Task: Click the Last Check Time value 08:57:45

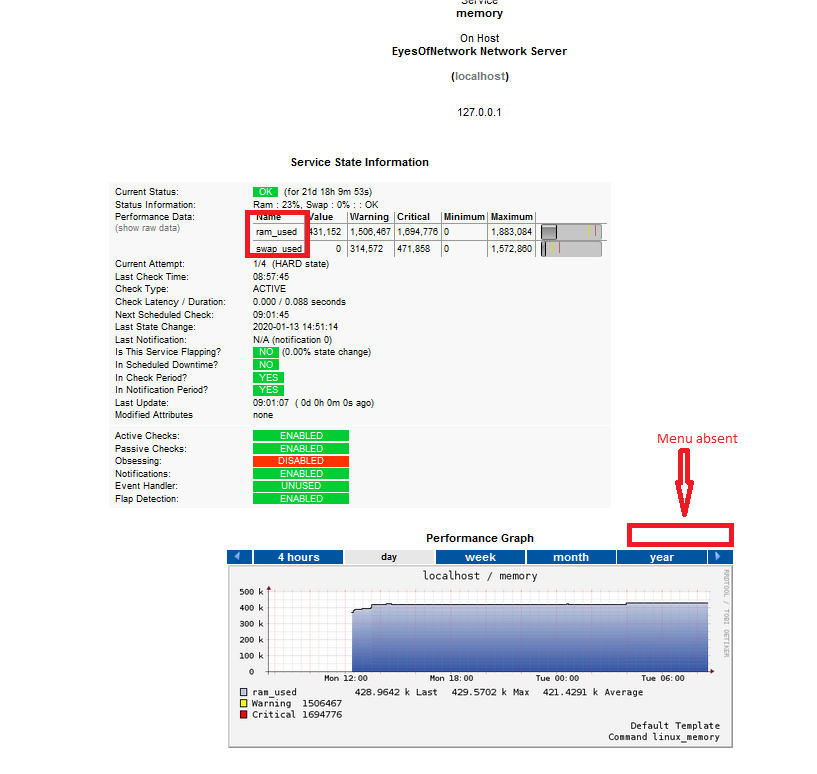Action: pyautogui.click(x=271, y=277)
